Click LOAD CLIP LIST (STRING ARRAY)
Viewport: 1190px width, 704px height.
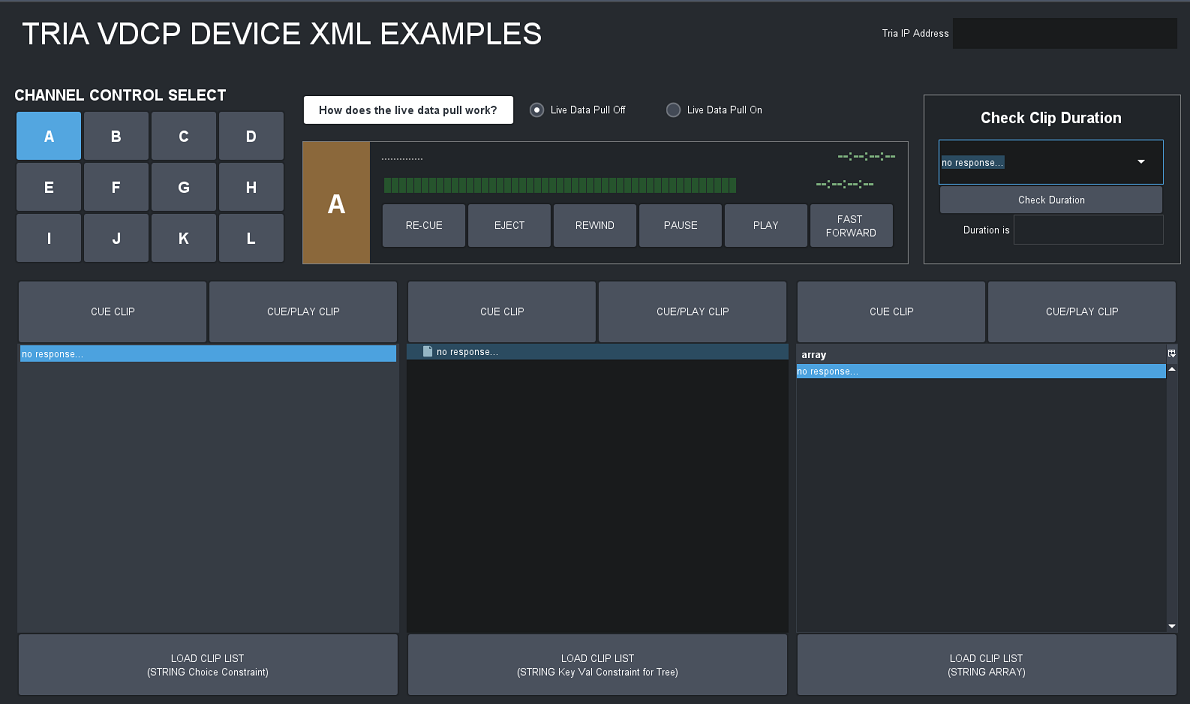click(x=986, y=664)
